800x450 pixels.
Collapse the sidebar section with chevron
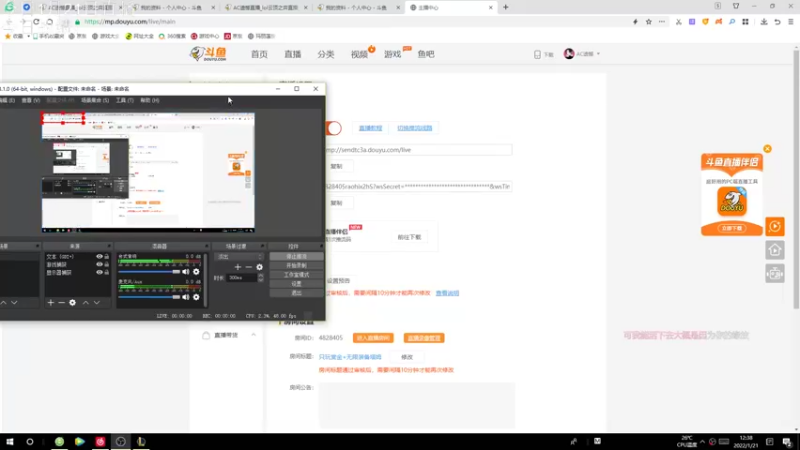click(254, 335)
